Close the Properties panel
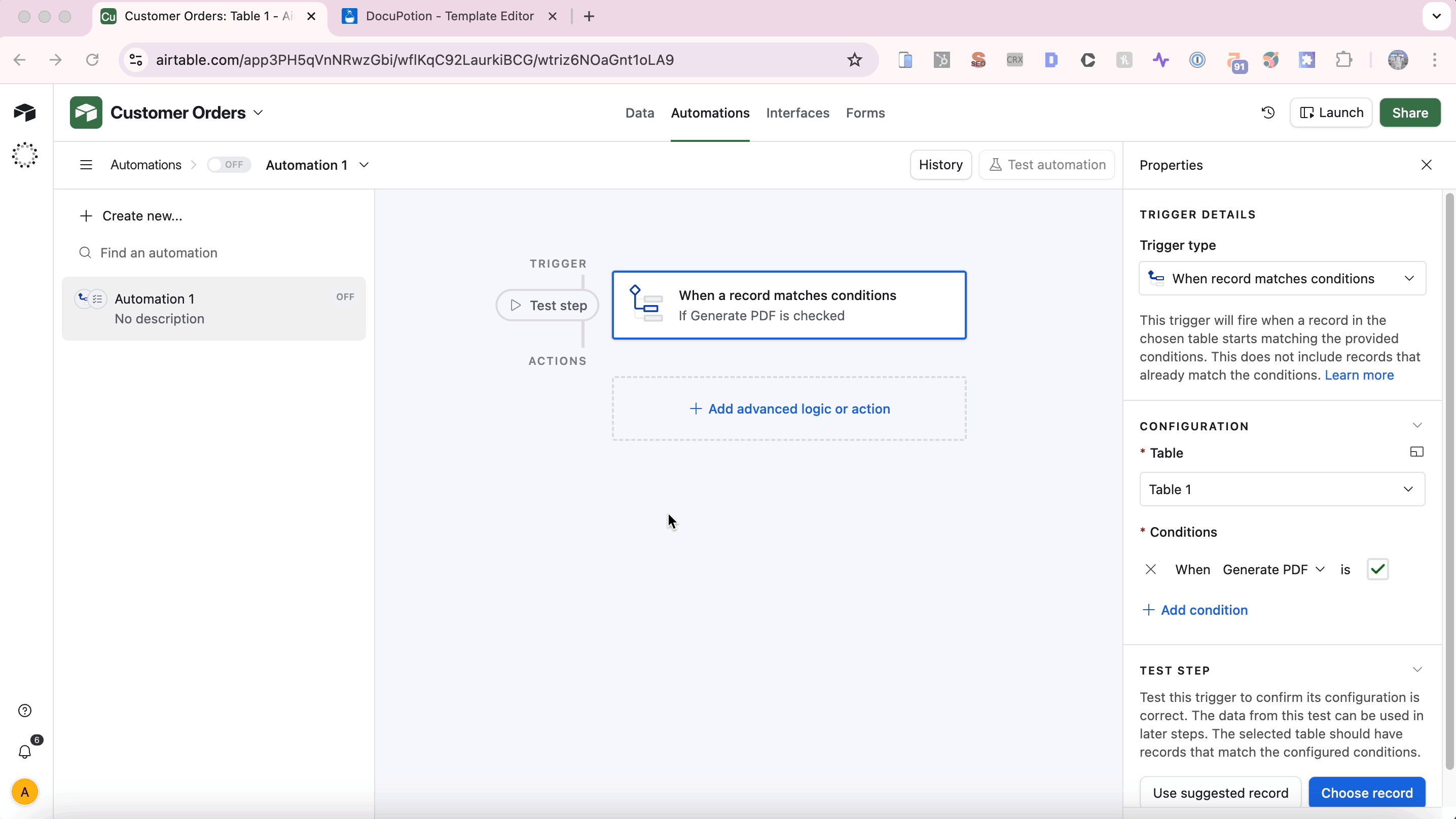The width and height of the screenshot is (1456, 819). pyautogui.click(x=1428, y=165)
